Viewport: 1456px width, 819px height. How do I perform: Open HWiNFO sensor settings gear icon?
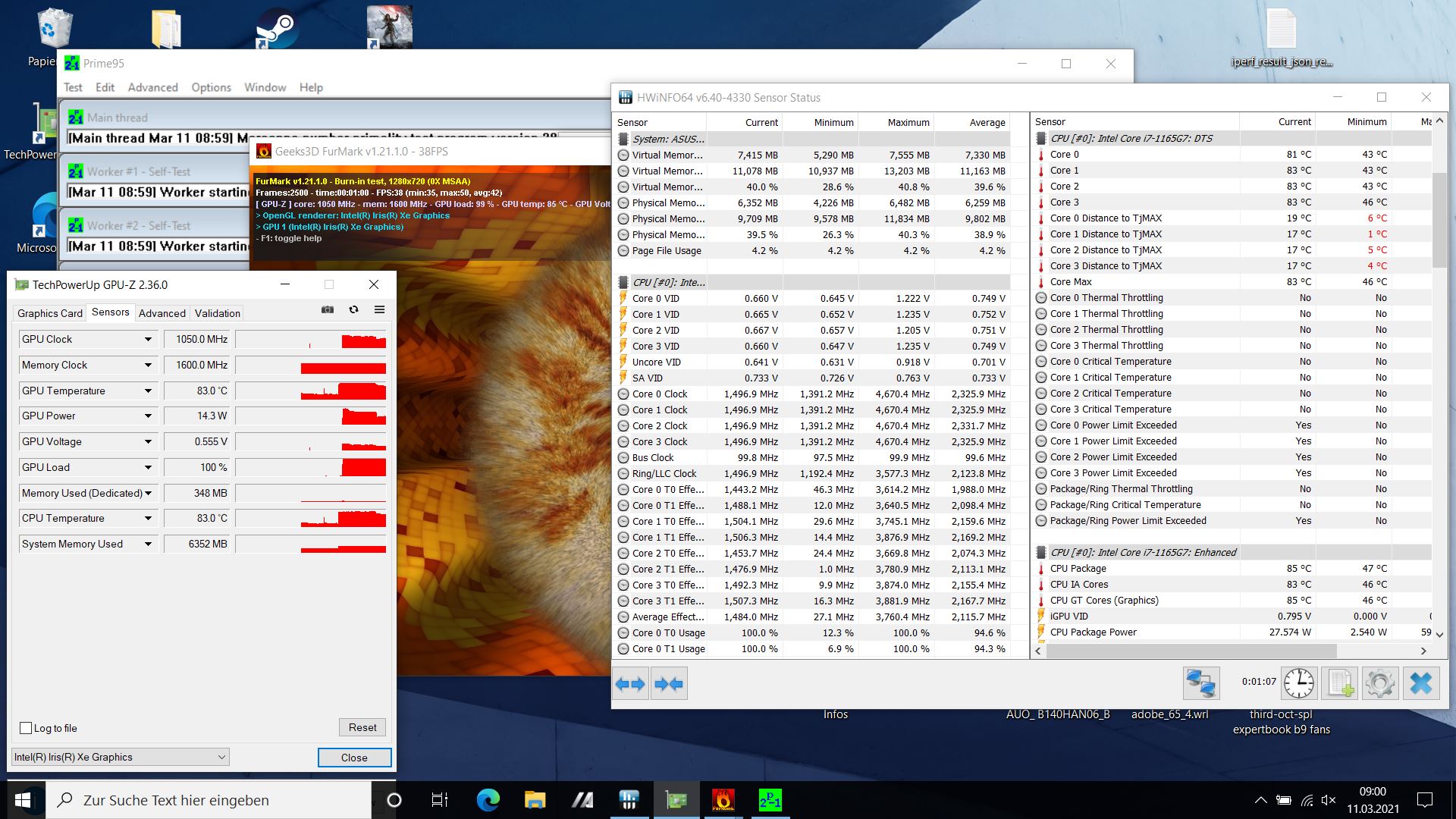pos(1379,683)
